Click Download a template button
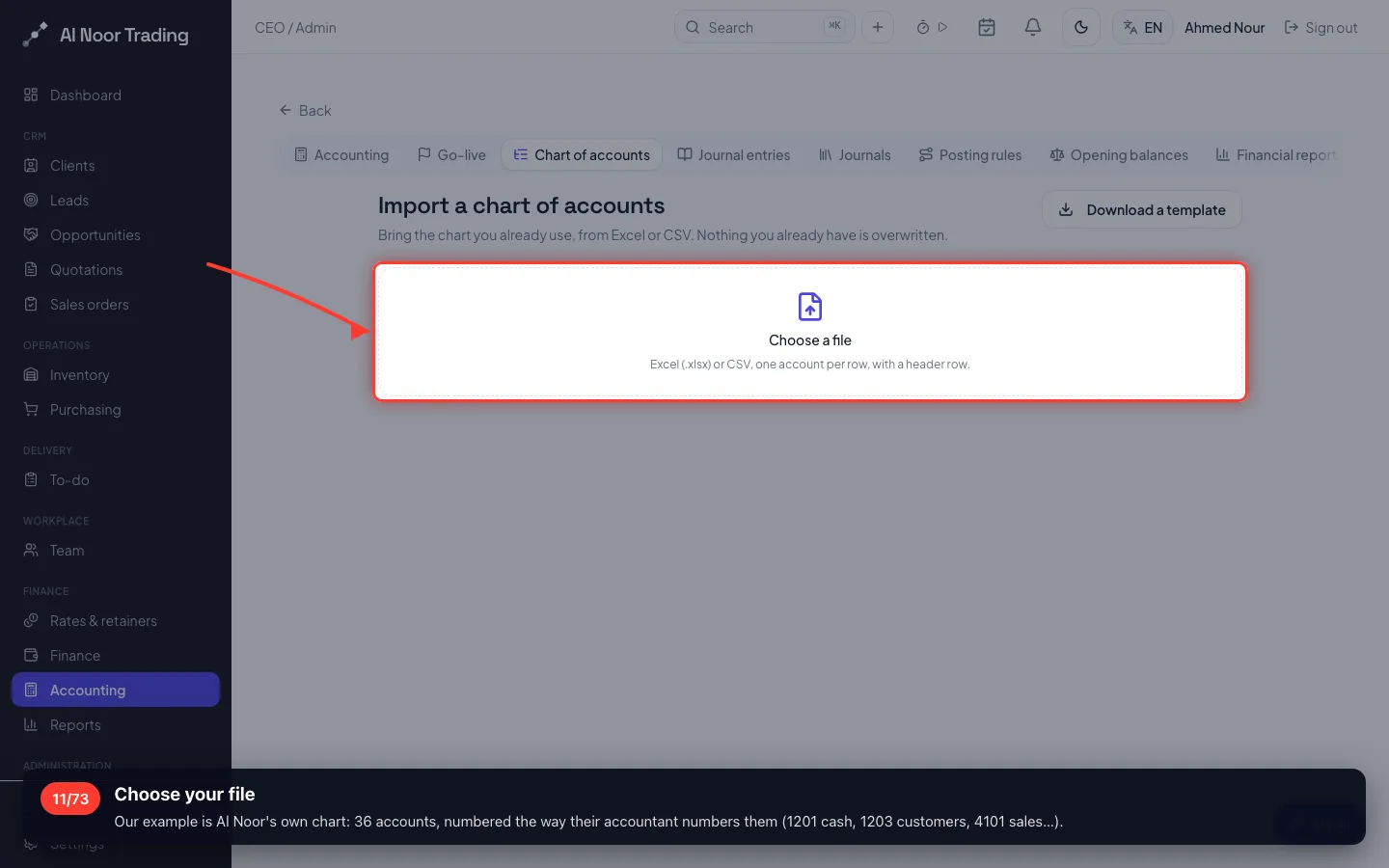This screenshot has width=1389, height=868. 1142,210
